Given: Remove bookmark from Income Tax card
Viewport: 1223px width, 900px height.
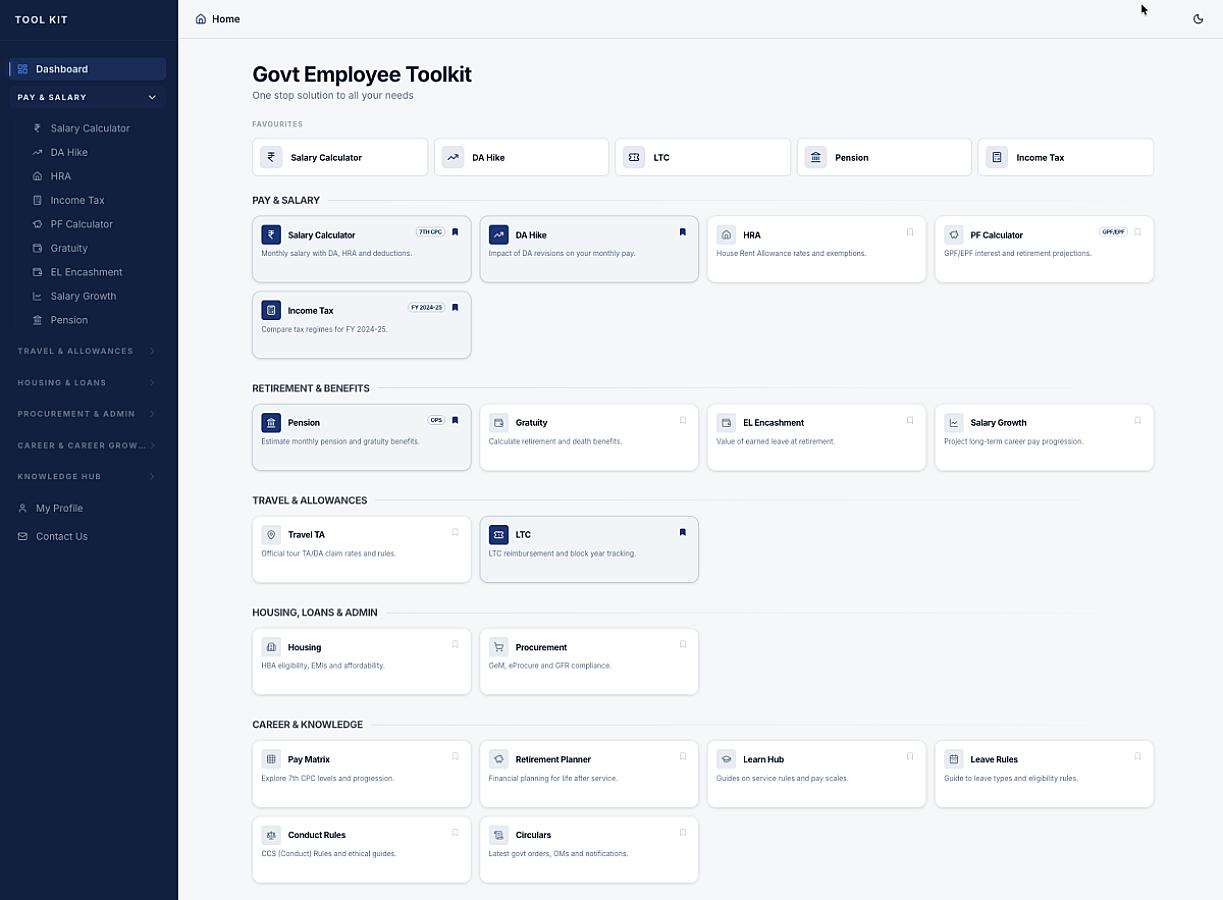Looking at the screenshot, I should pos(455,308).
